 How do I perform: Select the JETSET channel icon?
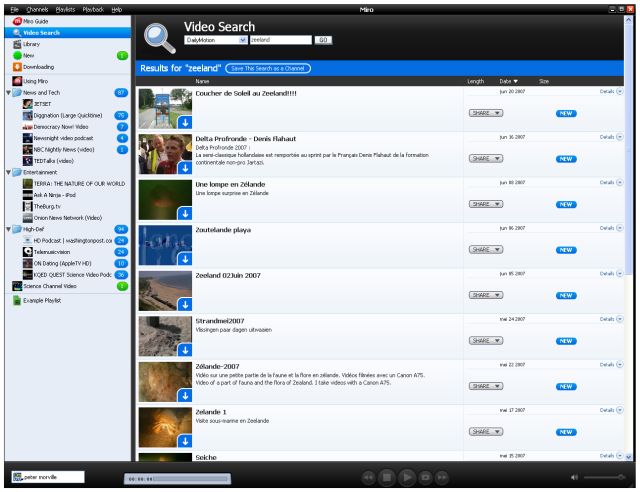[27, 104]
